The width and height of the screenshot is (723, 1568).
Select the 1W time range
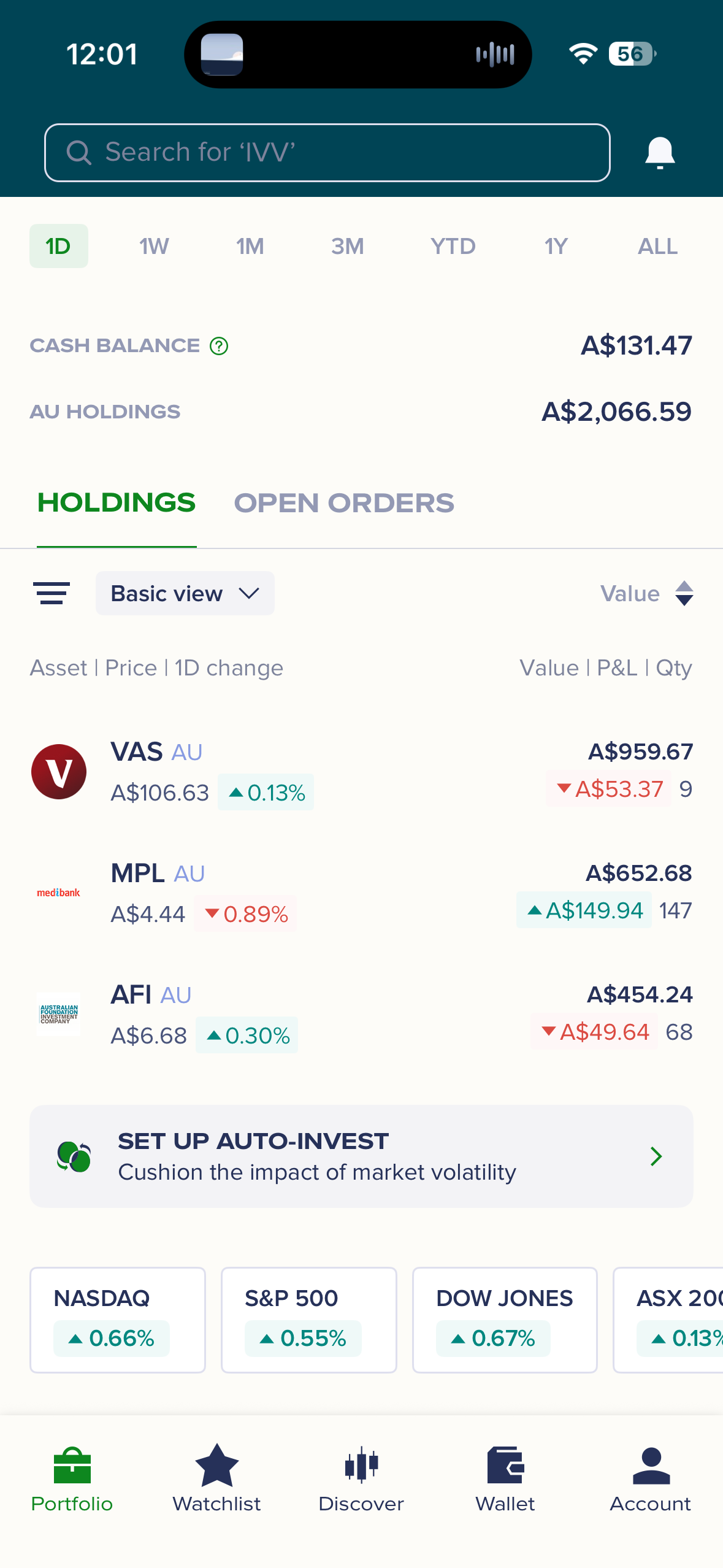154,247
